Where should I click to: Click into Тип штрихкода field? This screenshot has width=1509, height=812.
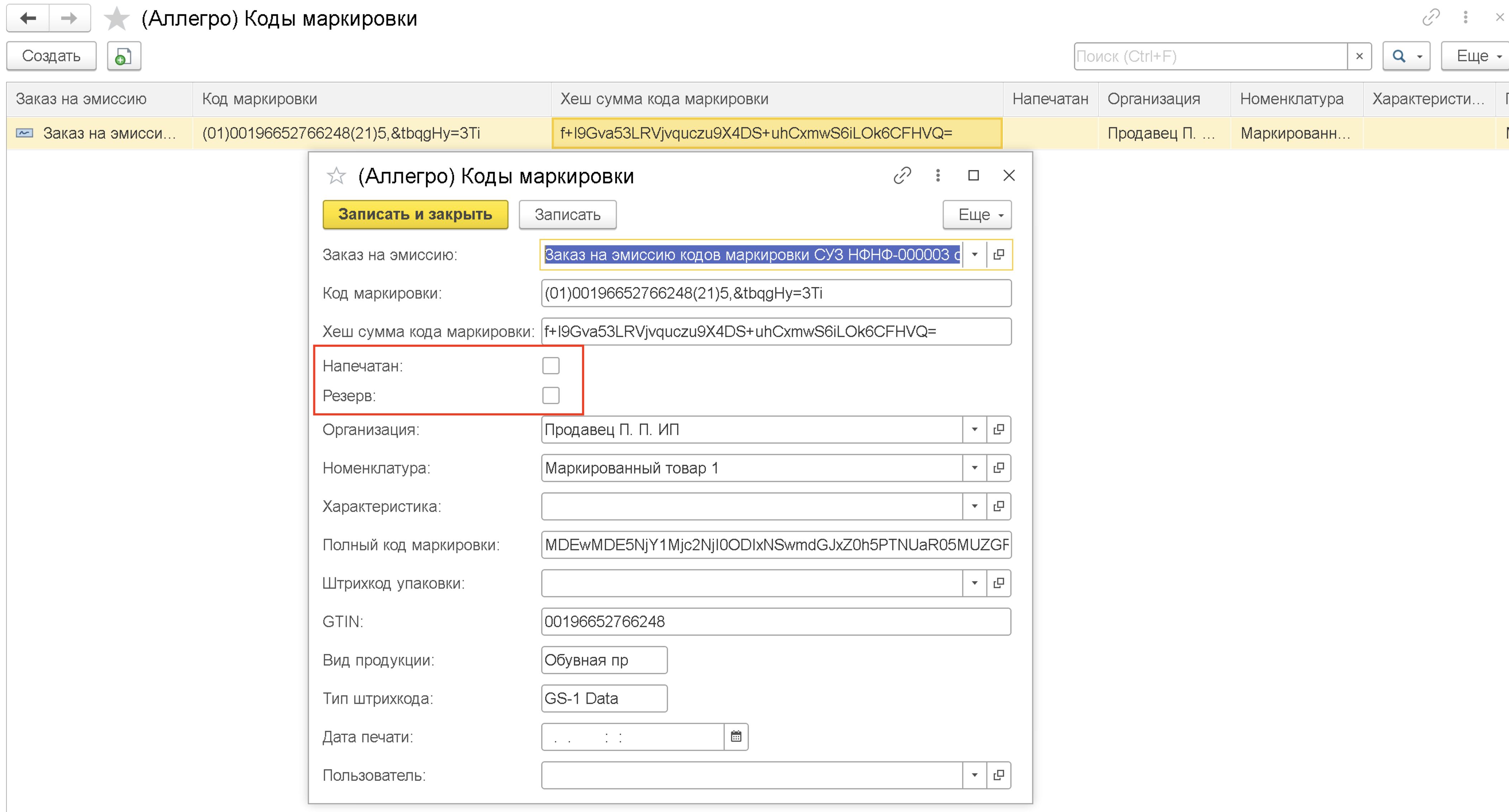(x=604, y=698)
